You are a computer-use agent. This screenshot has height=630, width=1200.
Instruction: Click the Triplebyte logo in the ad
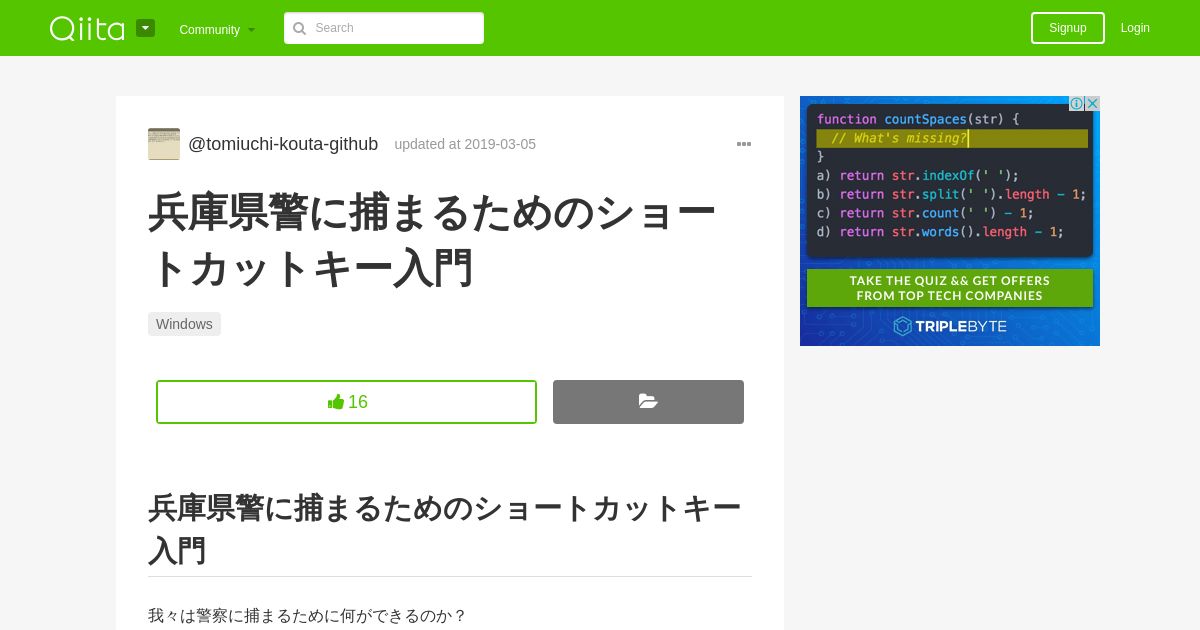point(950,326)
